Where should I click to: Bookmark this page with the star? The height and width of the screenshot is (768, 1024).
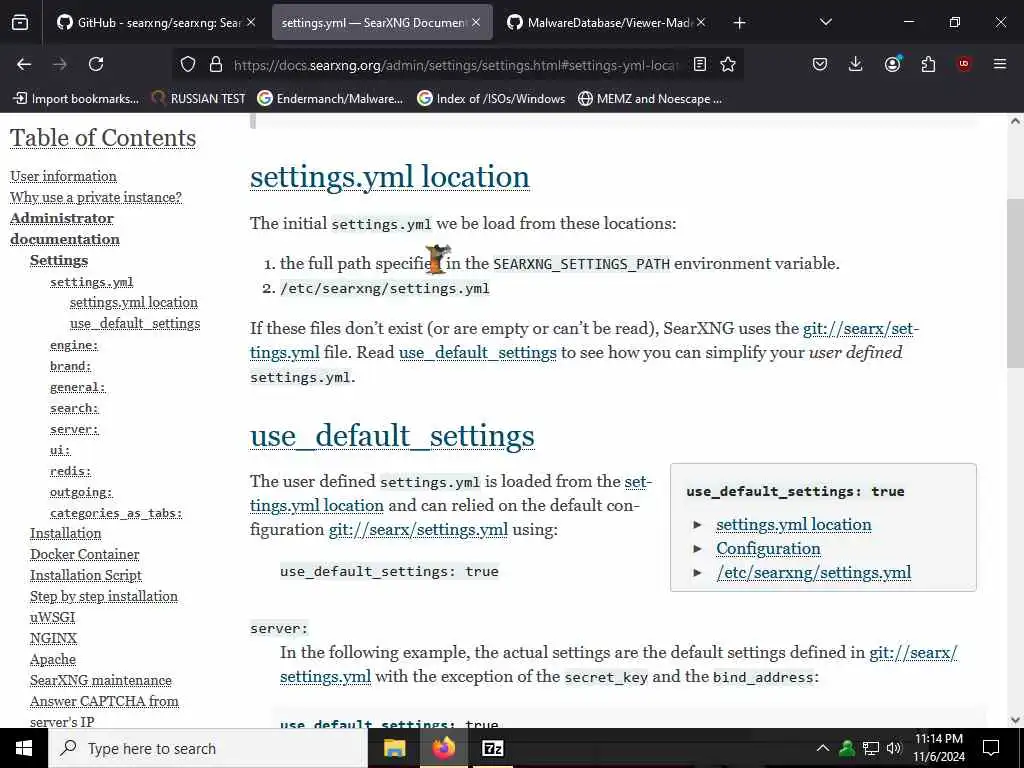728,64
